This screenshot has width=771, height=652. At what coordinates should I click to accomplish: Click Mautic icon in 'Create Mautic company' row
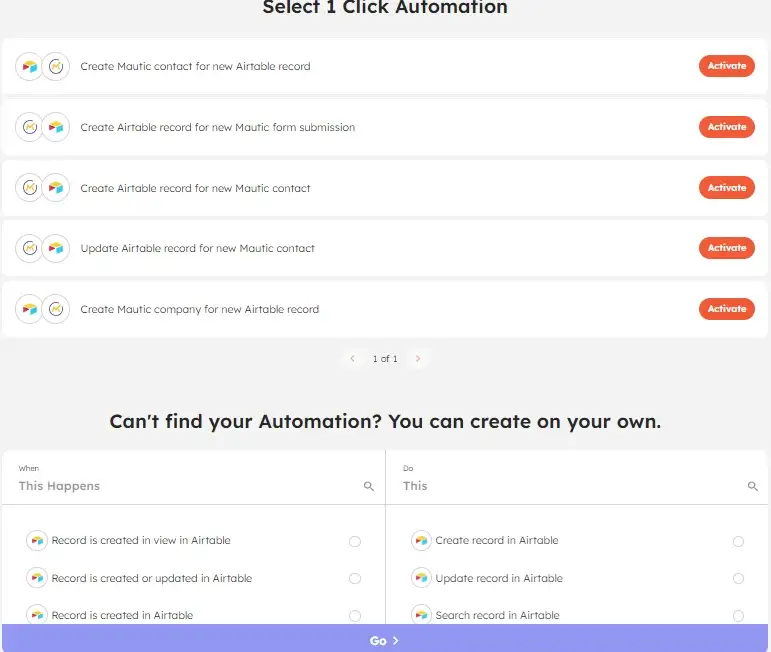tap(56, 309)
